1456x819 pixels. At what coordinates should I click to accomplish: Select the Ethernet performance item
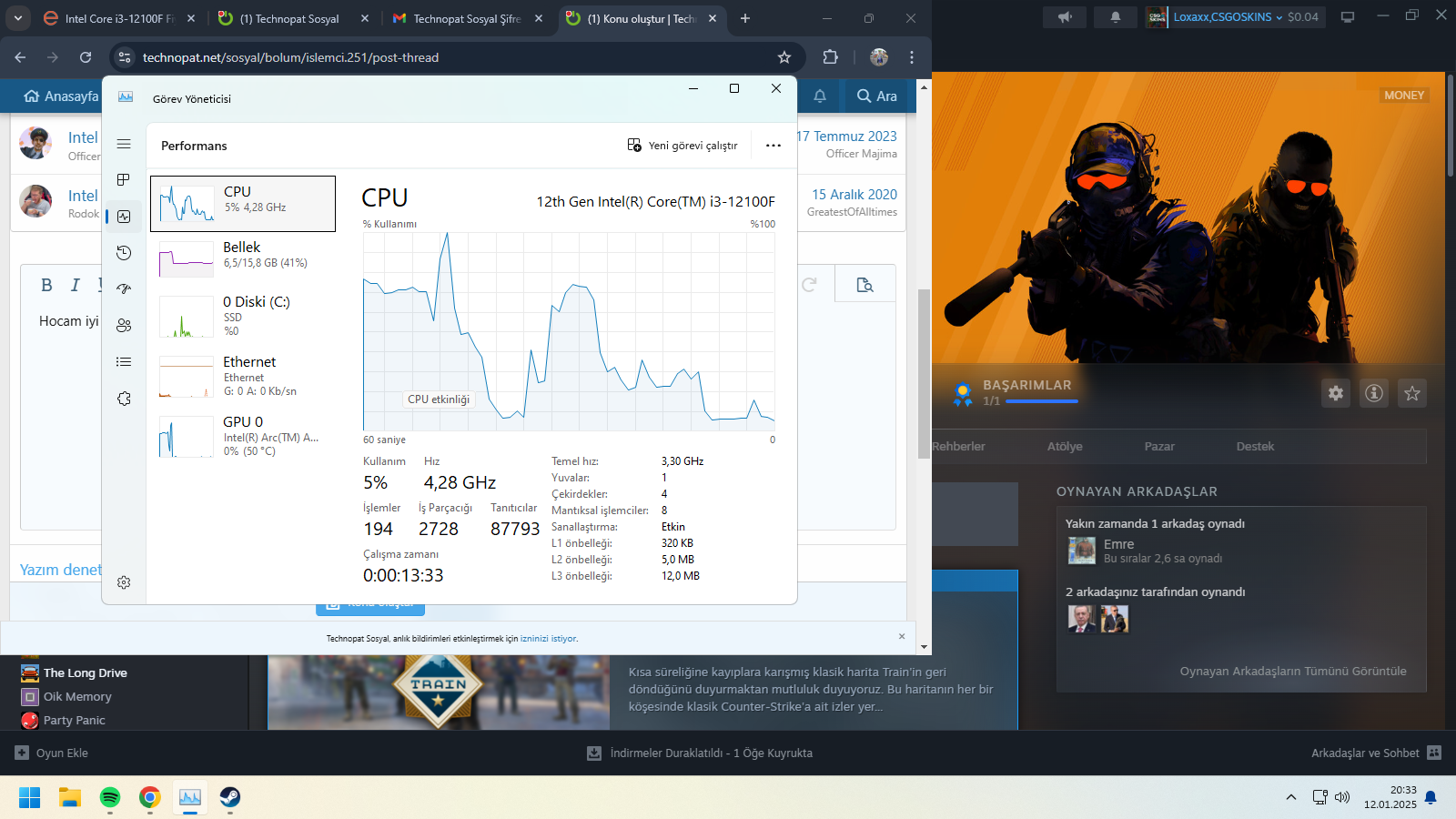pyautogui.click(x=243, y=376)
